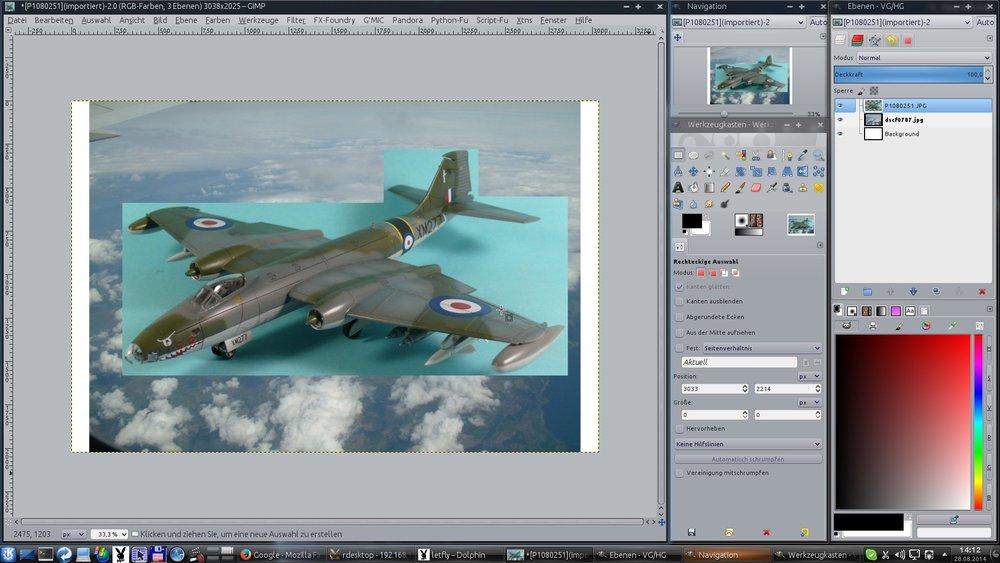Toggle visibility eye of dscf0787.jpg layer
This screenshot has height=563, width=1000.
click(x=840, y=119)
